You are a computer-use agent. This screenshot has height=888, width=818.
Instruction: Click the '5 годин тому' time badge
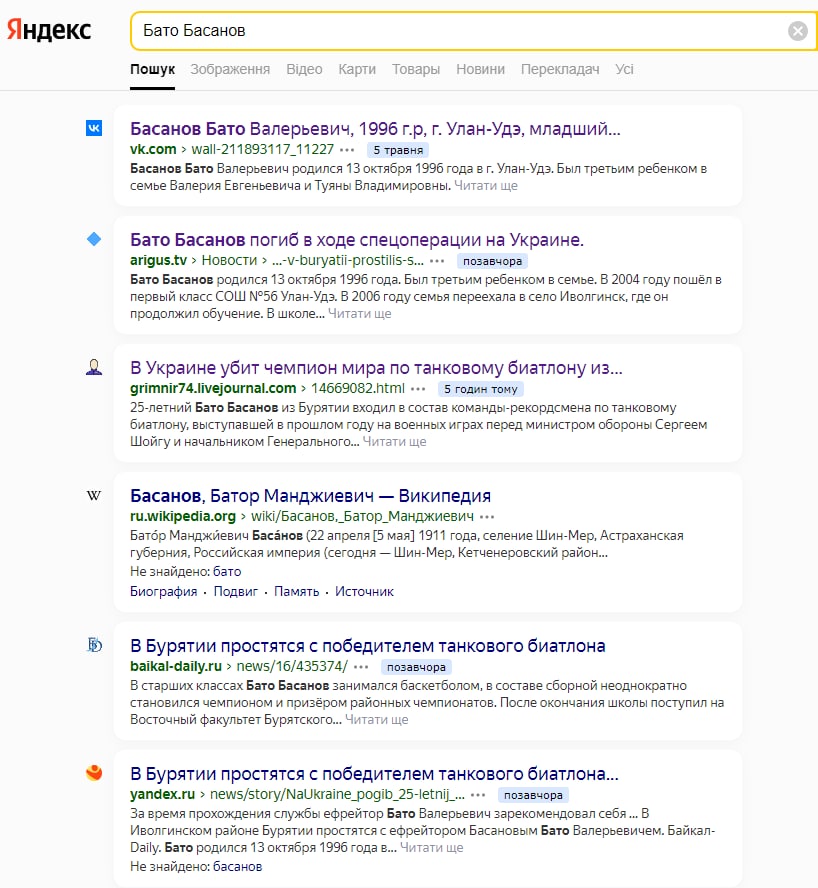coord(481,389)
